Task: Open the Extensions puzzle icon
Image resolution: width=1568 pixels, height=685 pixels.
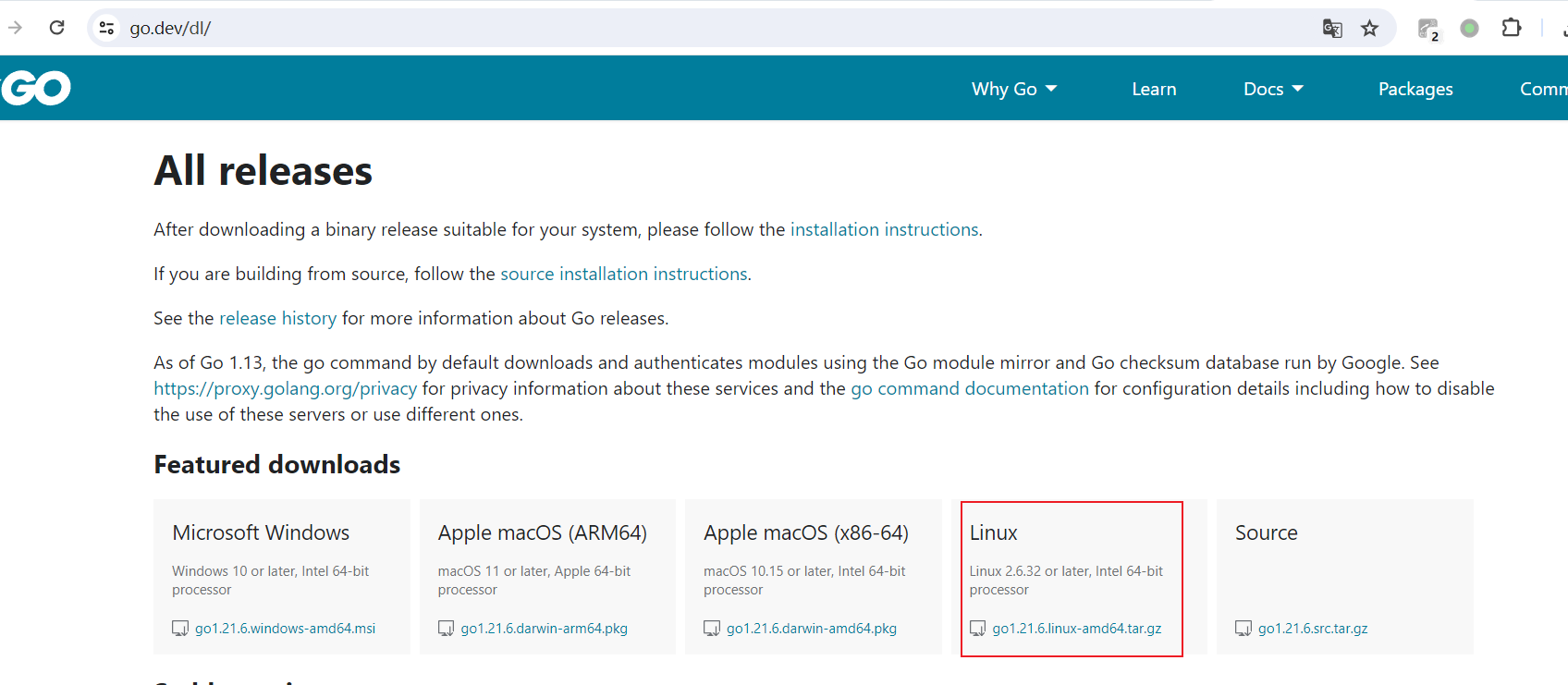Action: 1511,28
